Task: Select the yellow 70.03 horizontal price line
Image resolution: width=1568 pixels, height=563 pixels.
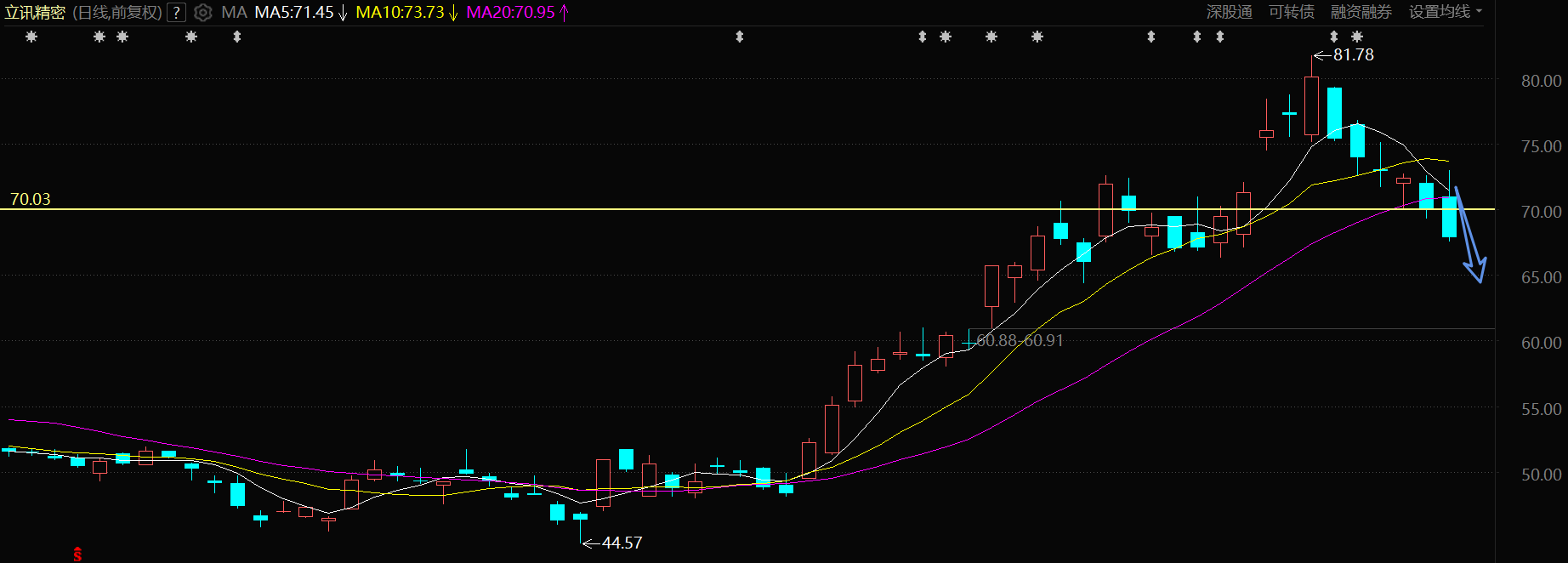Action: click(748, 209)
